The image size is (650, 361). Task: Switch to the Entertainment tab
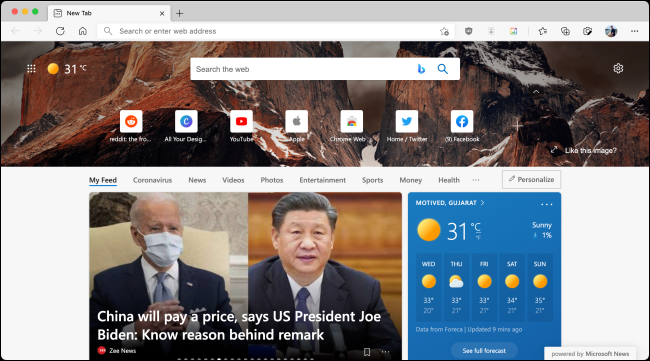[323, 180]
